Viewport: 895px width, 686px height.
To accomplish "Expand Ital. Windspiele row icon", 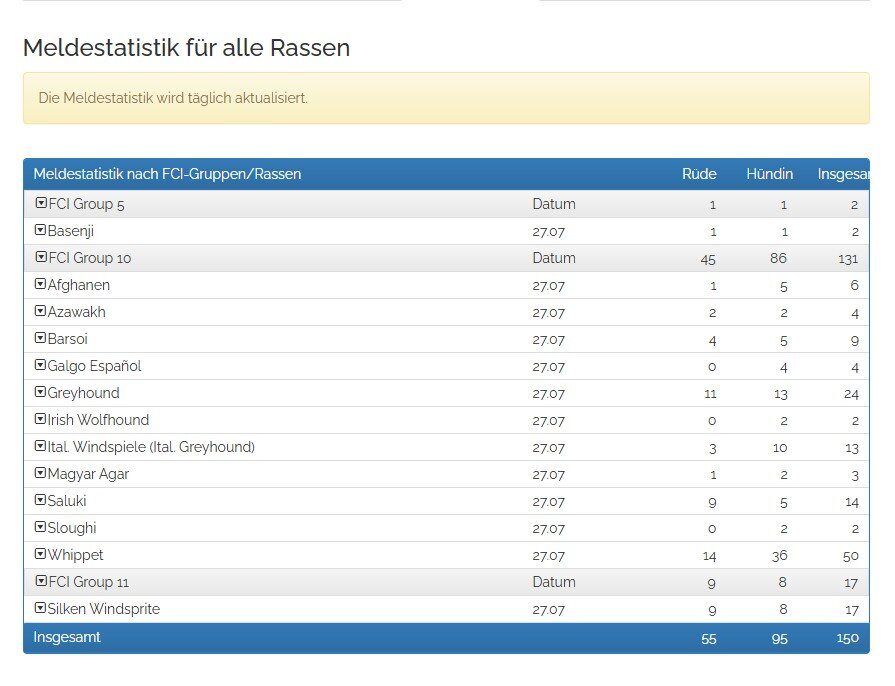I will pyautogui.click(x=40, y=445).
